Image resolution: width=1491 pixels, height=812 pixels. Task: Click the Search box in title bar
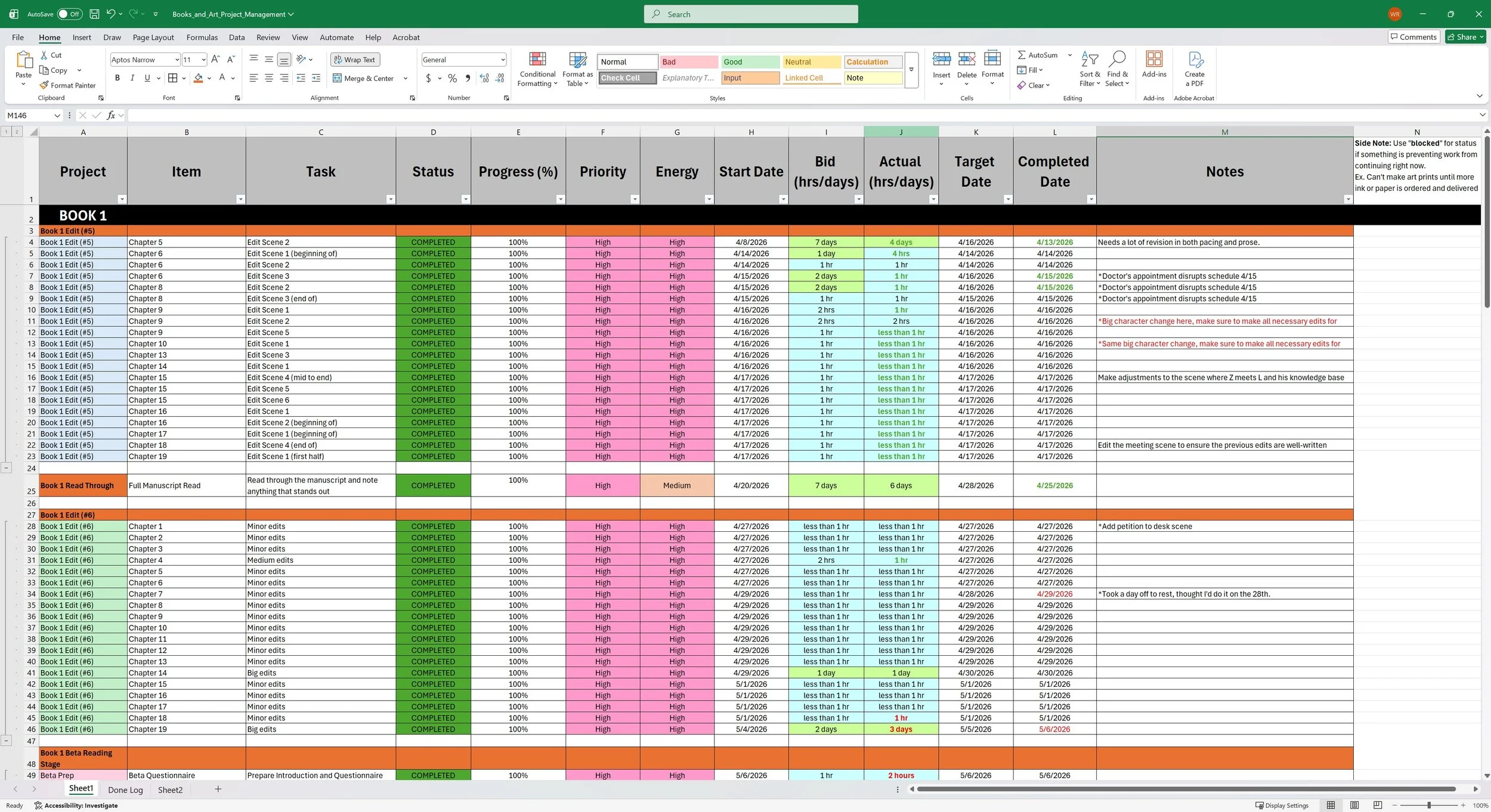[751, 14]
